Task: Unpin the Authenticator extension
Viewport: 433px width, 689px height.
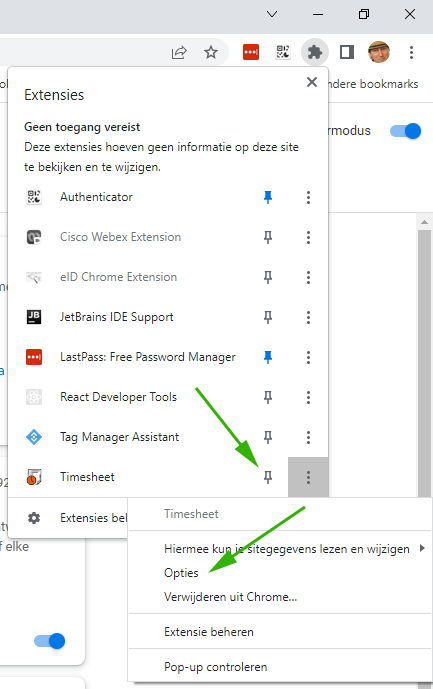Action: pyautogui.click(x=268, y=197)
